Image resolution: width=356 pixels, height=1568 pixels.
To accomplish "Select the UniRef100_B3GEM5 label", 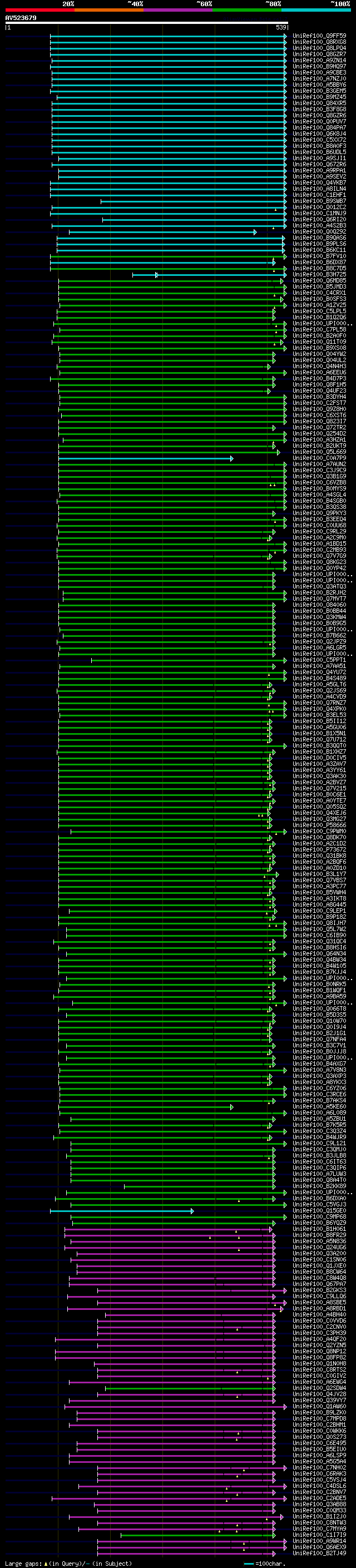I will click(319, 91).
